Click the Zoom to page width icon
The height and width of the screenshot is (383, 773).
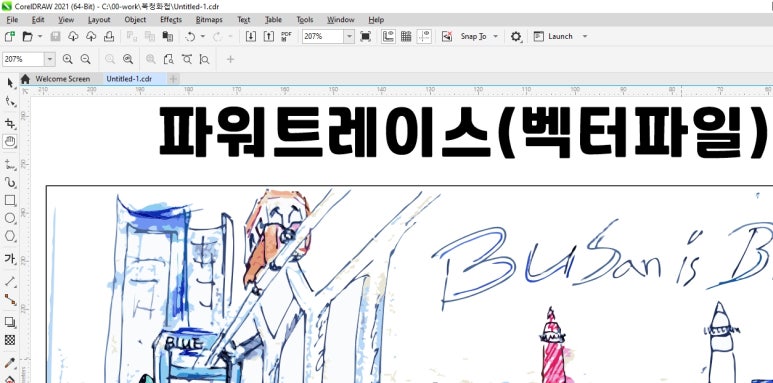[x=186, y=59]
